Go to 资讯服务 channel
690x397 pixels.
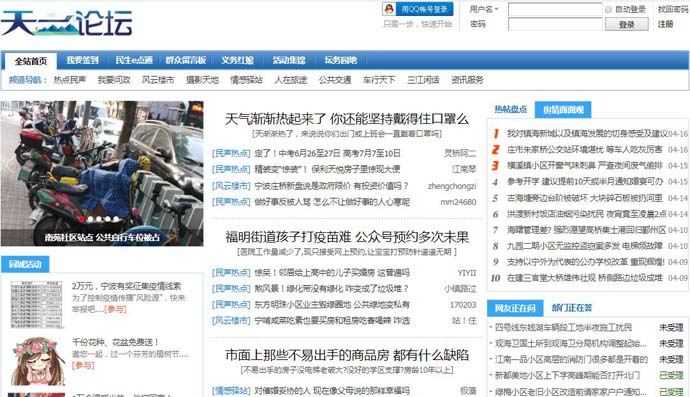coord(467,80)
